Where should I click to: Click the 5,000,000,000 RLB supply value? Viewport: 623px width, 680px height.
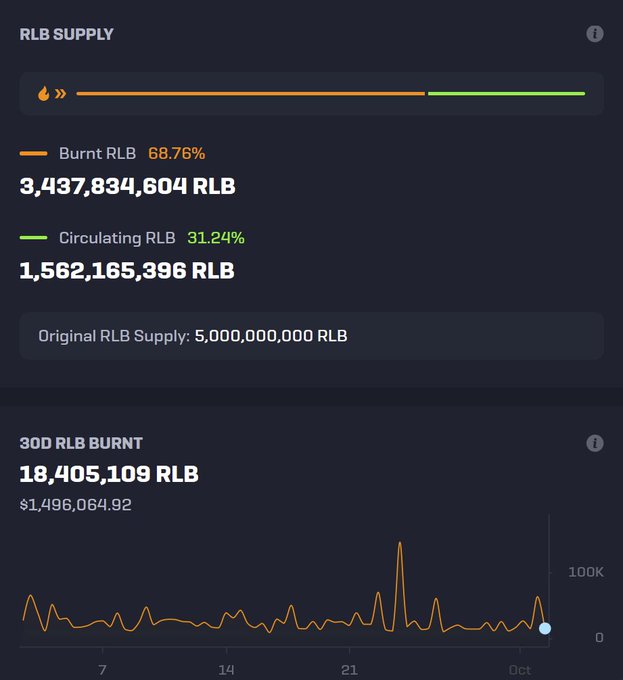point(271,336)
